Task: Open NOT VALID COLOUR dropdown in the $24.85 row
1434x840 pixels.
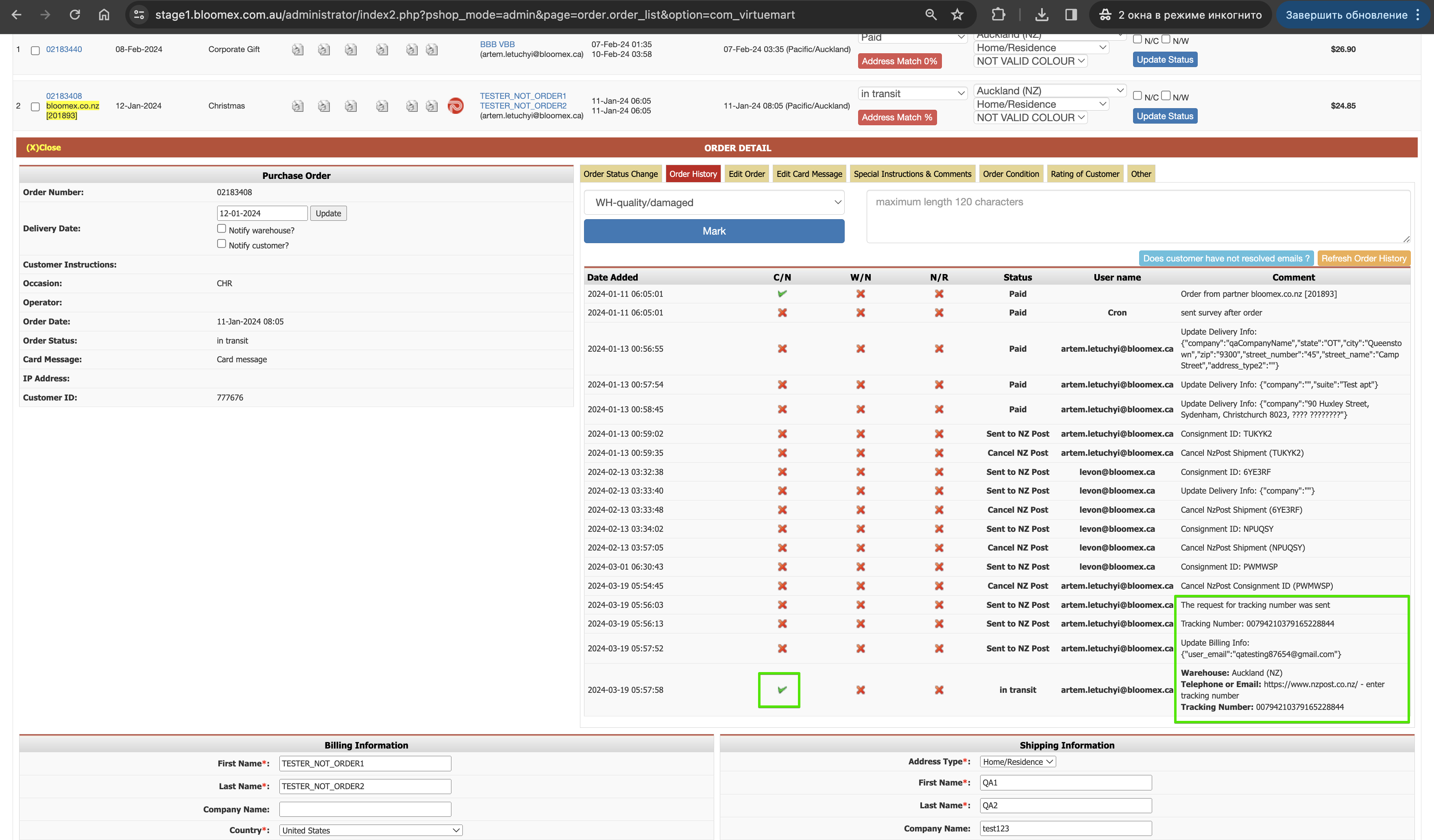Action: (1031, 117)
